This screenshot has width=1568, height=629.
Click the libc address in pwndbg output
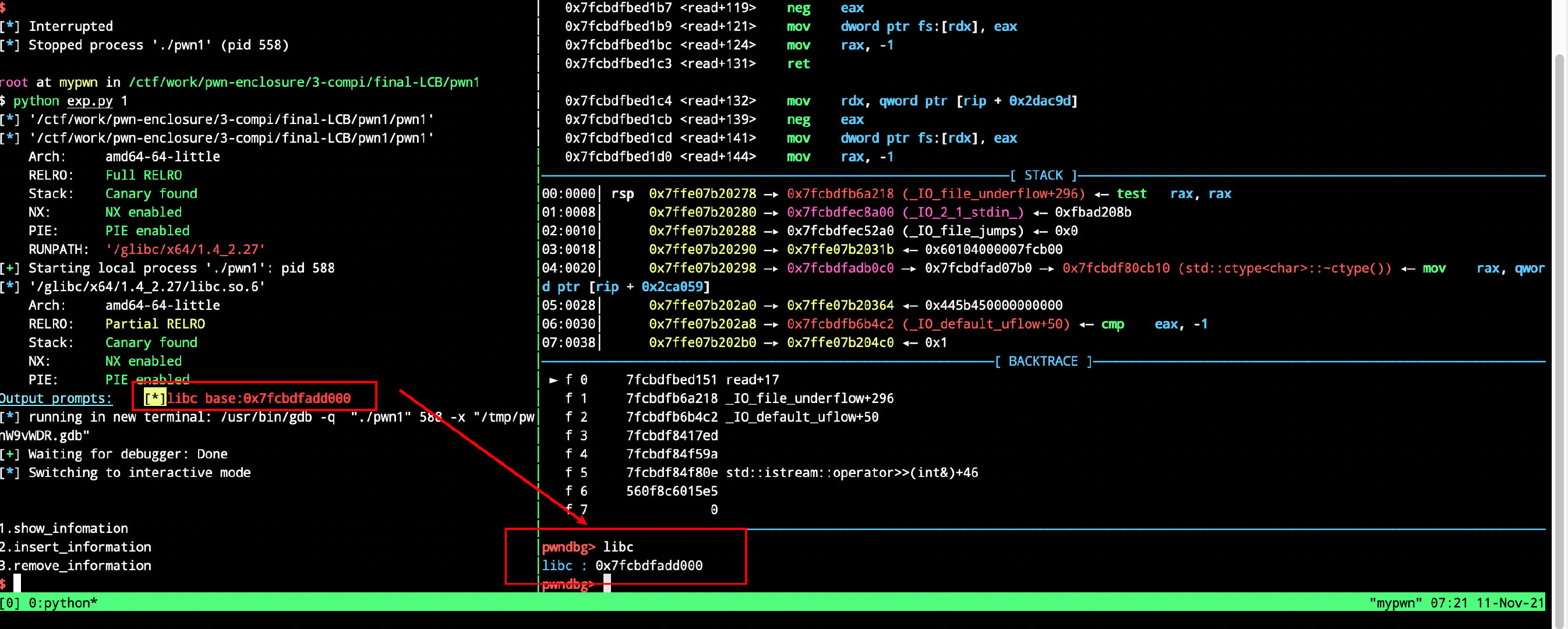point(649,566)
